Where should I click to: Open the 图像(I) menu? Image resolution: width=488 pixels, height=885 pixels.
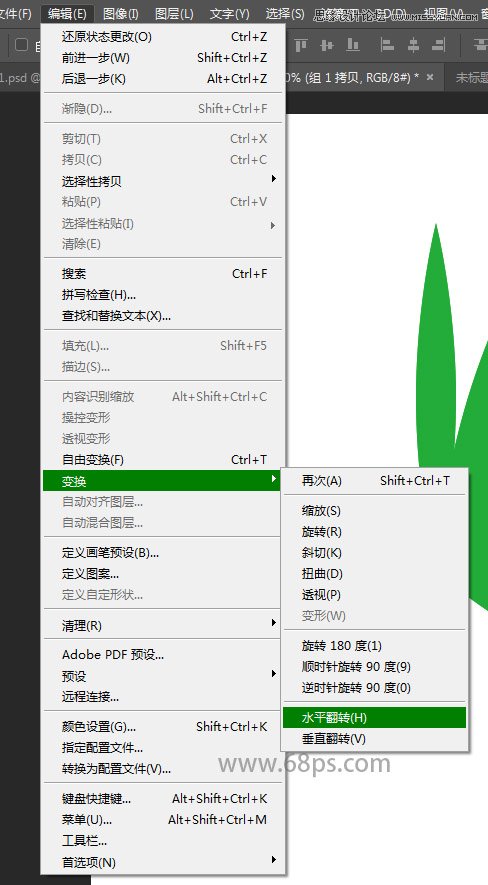[121, 14]
